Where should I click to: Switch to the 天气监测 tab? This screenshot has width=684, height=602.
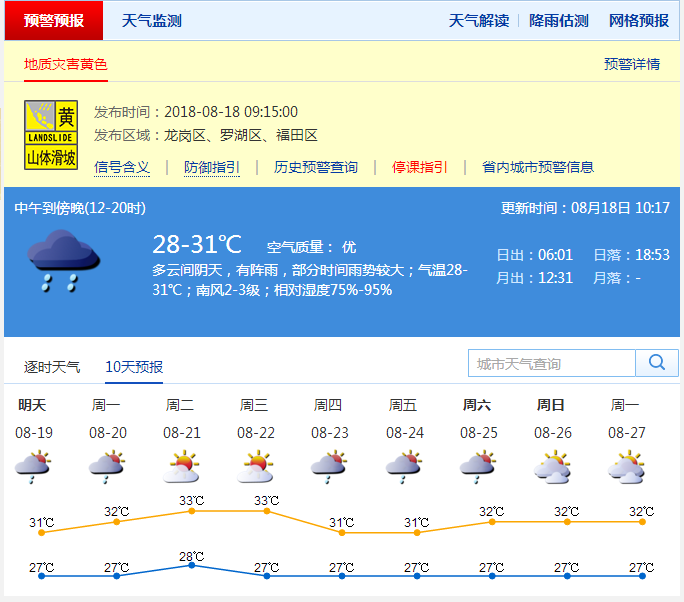(152, 21)
